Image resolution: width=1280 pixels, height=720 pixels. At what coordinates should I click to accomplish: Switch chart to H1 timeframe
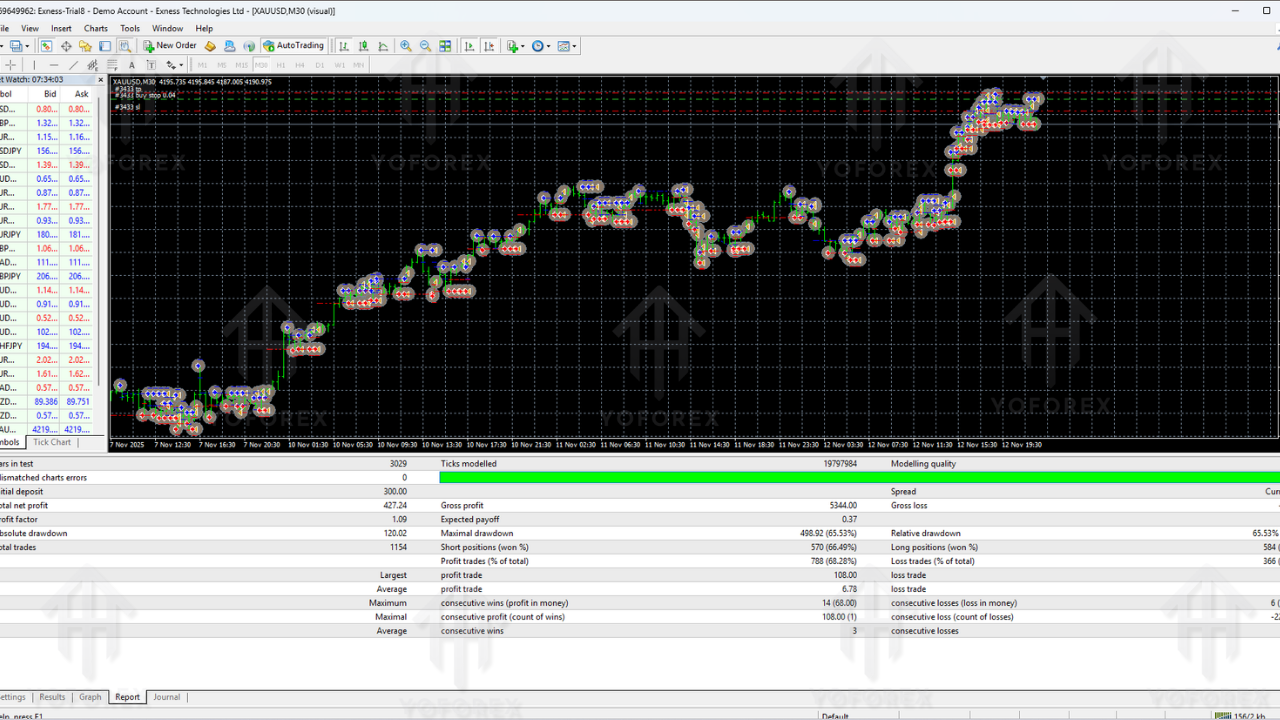[x=281, y=64]
